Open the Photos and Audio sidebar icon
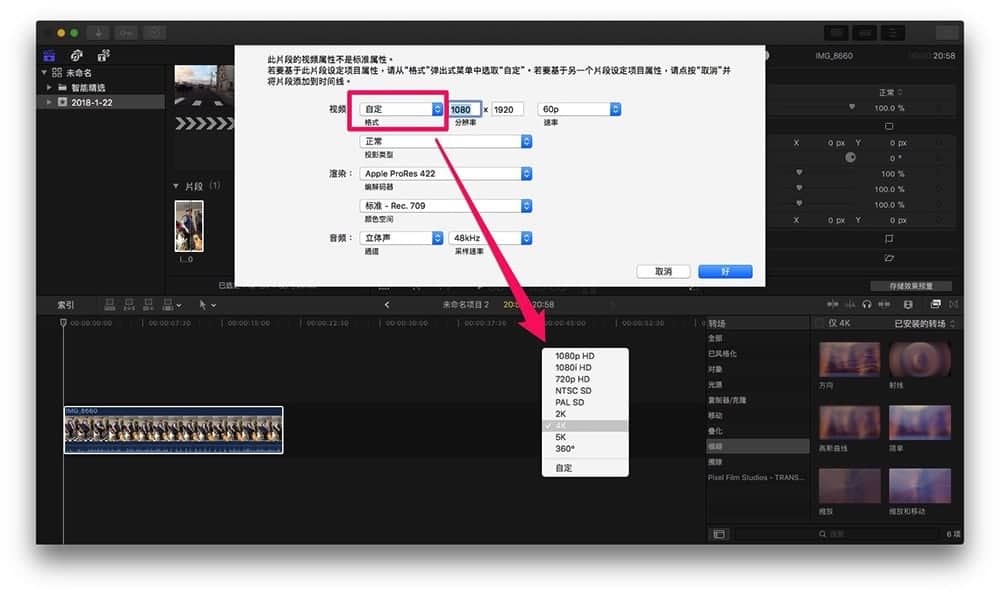Viewport: 1000px width, 596px height. 77,55
